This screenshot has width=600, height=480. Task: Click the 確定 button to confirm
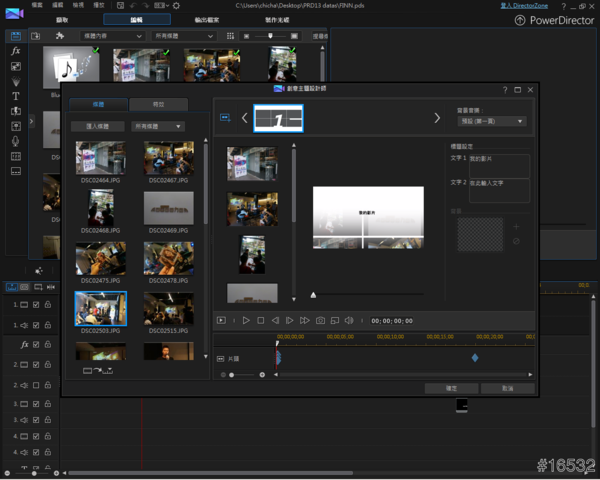(450, 388)
